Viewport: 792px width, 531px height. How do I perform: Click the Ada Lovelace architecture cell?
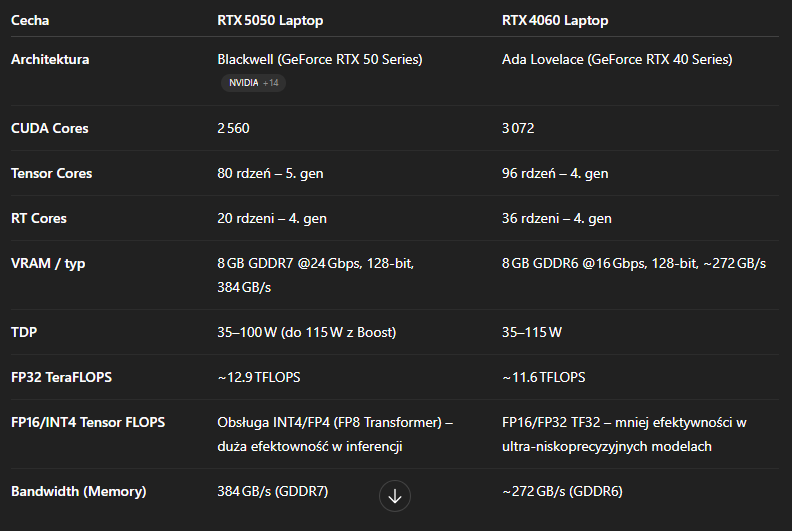(x=617, y=59)
